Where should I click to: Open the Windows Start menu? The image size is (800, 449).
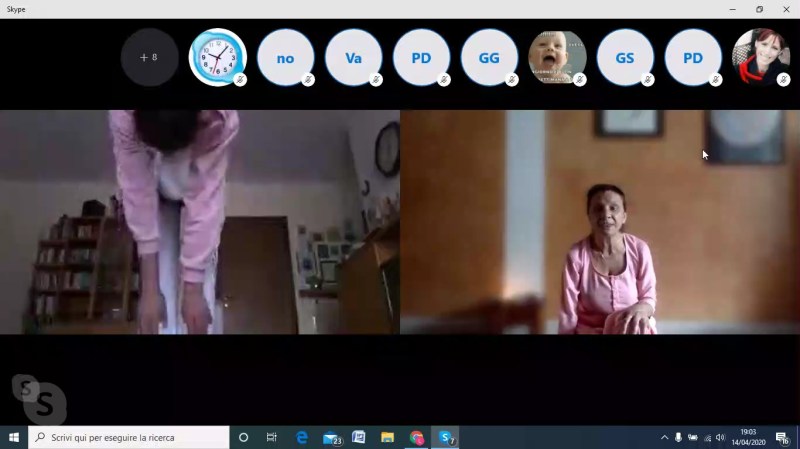[14, 438]
